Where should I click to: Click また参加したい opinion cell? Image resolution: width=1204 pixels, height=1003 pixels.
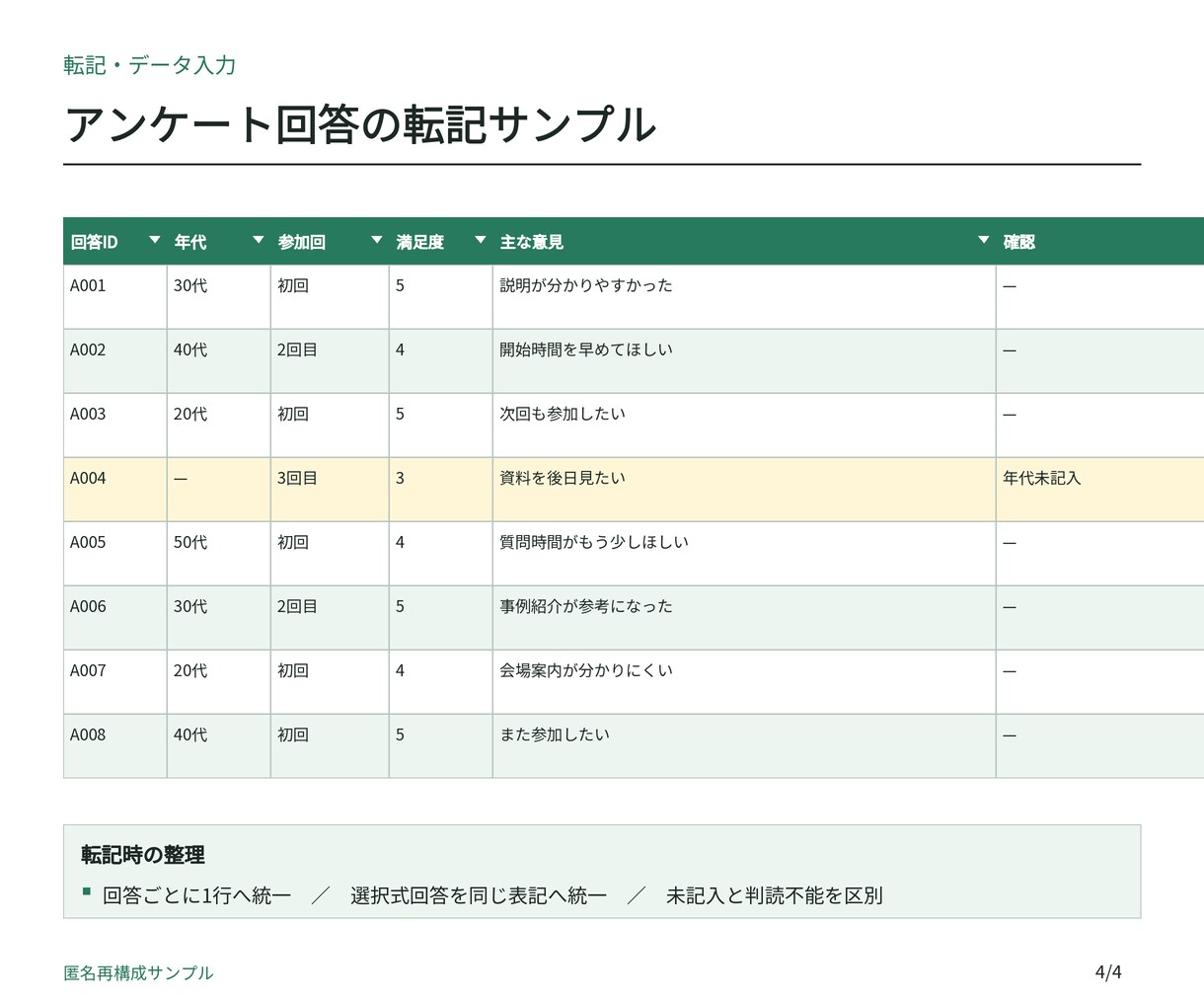744,746
